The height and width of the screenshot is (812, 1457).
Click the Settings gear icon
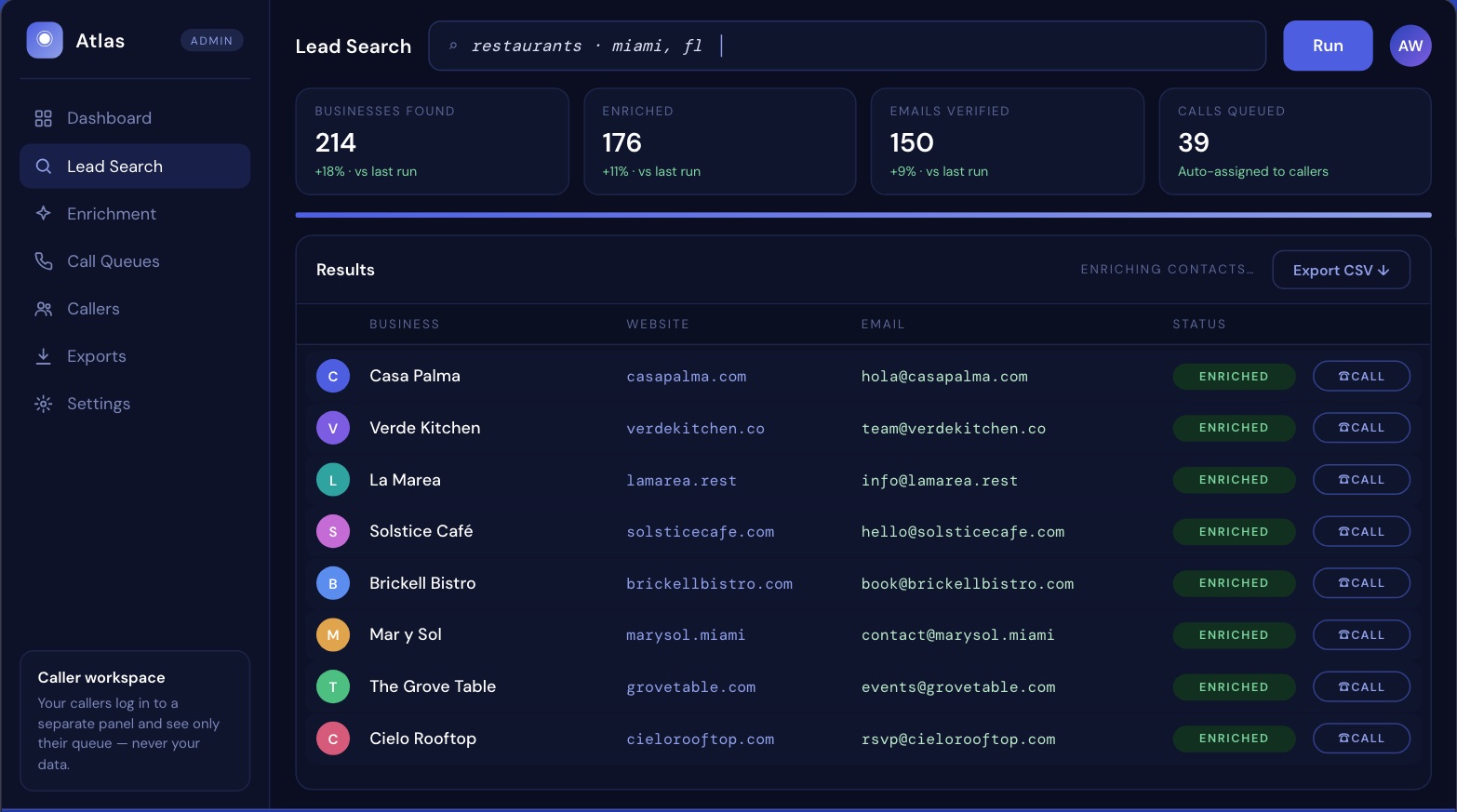(43, 404)
